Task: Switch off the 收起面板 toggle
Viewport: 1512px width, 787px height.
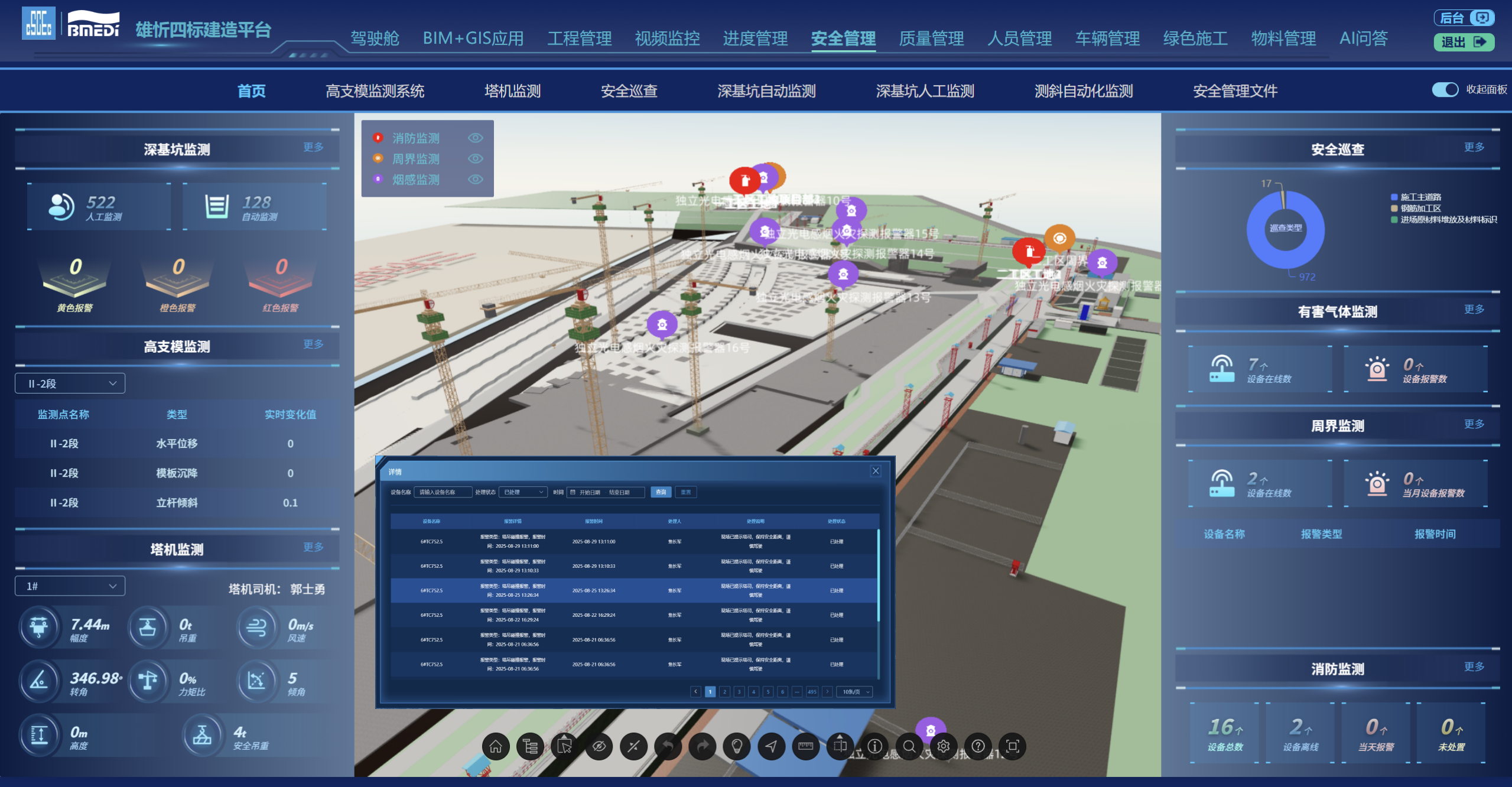Action: (1445, 90)
